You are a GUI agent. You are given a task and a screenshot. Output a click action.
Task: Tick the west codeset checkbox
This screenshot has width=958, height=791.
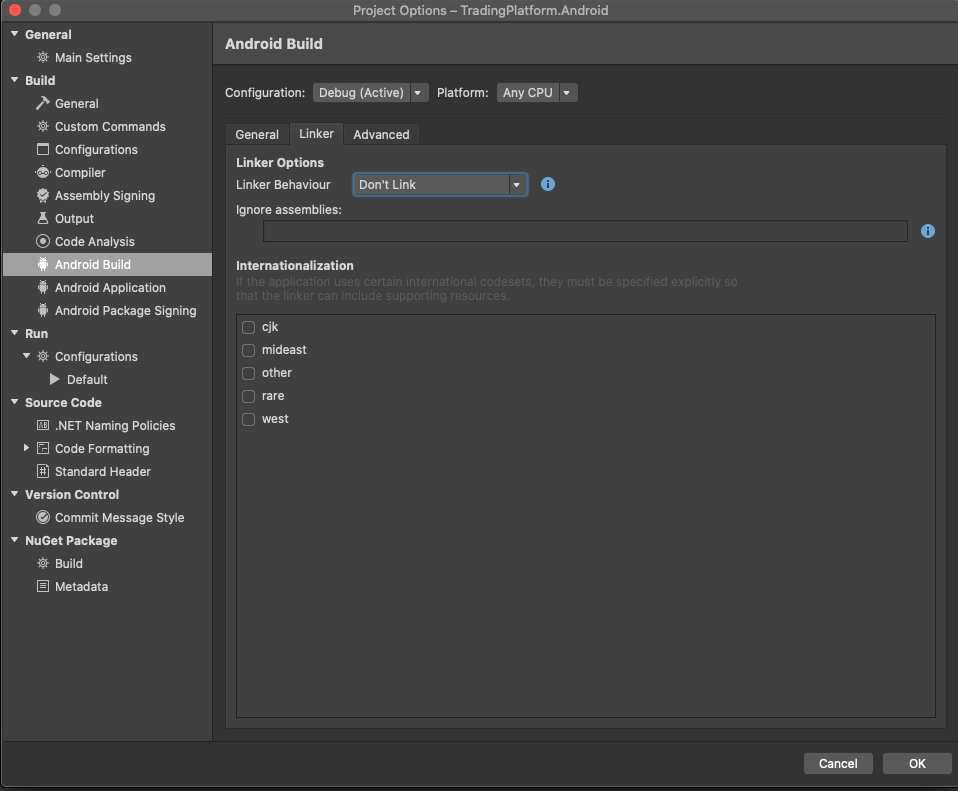248,419
